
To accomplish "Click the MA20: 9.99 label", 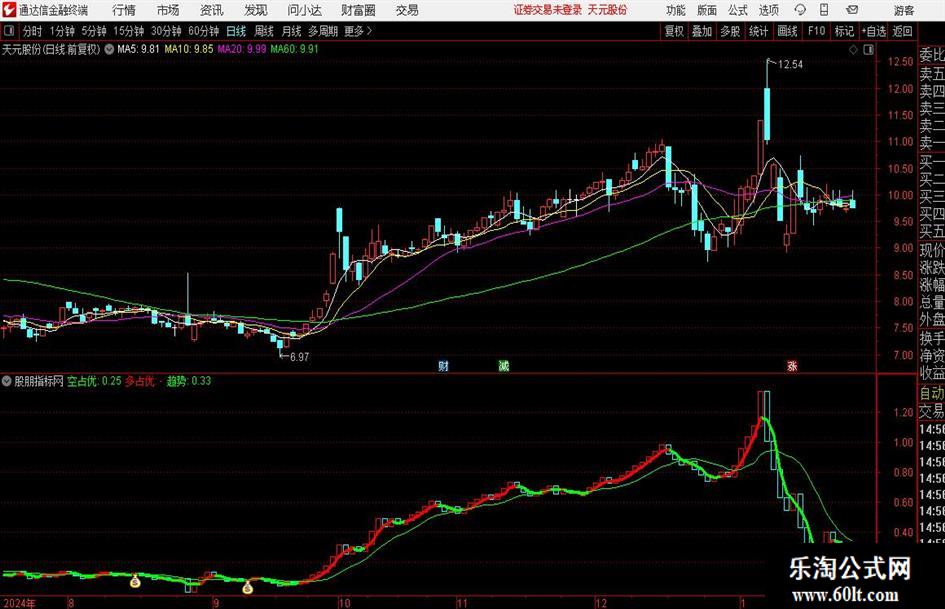I will (242, 49).
